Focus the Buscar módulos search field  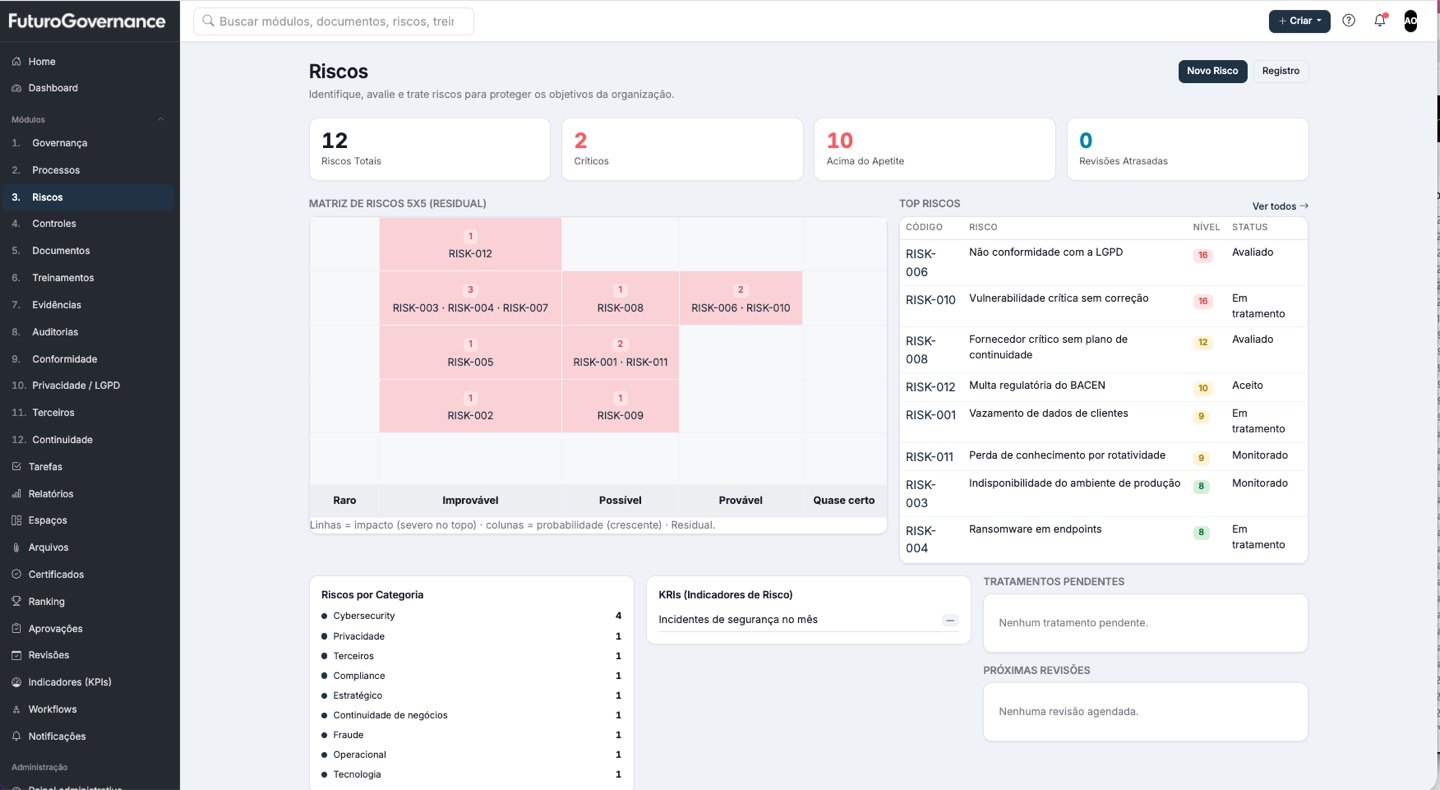point(333,21)
